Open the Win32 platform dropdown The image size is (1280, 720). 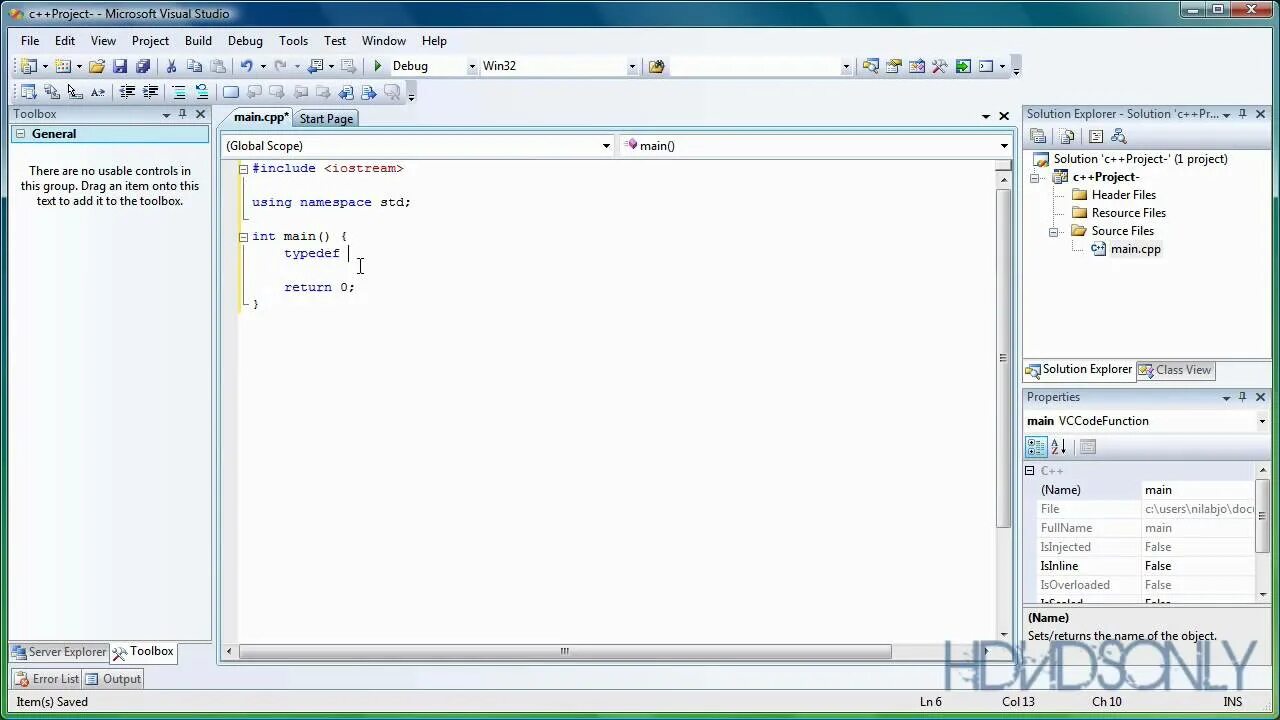coord(631,65)
